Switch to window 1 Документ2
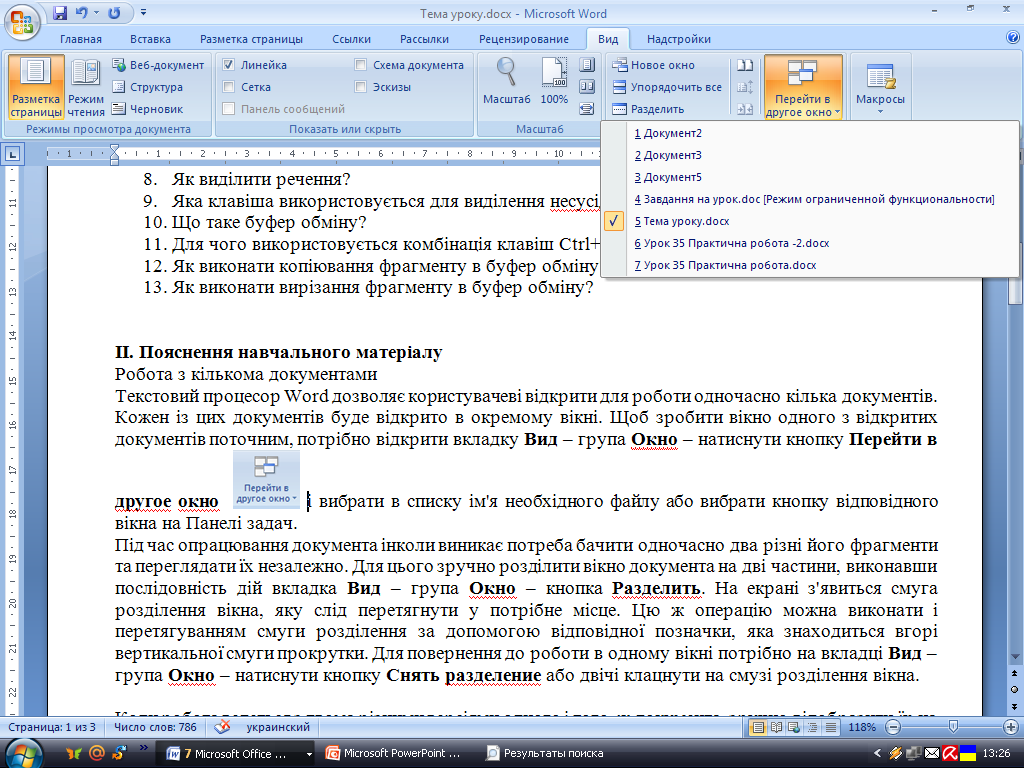The width and height of the screenshot is (1024, 768). coord(809,133)
